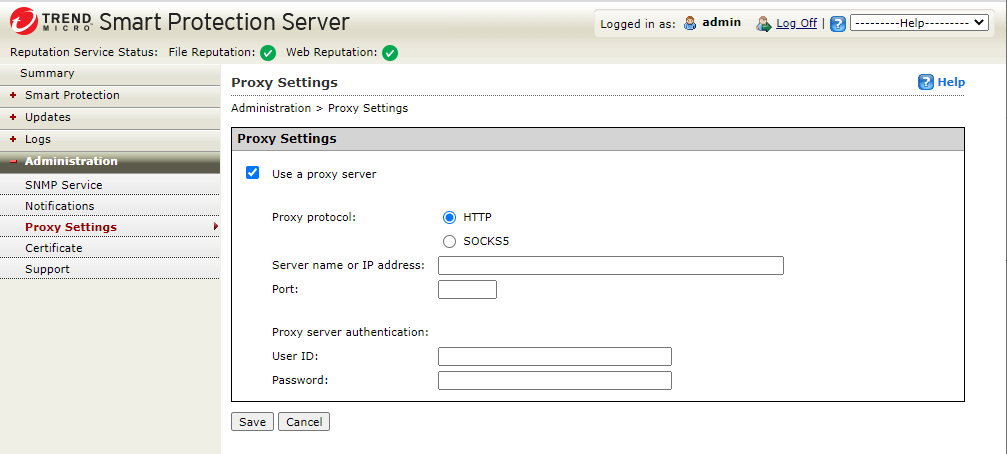Click the Web Reputation green status icon

click(390, 53)
